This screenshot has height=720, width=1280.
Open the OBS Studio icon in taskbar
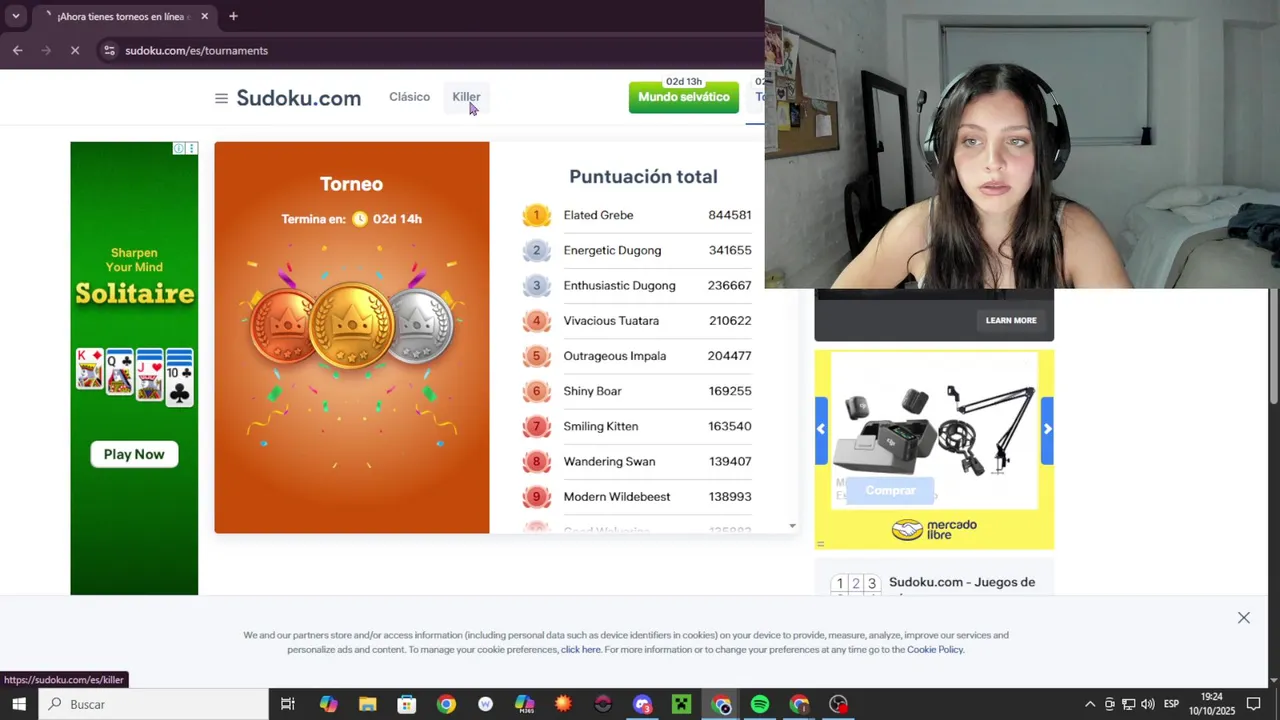(838, 704)
